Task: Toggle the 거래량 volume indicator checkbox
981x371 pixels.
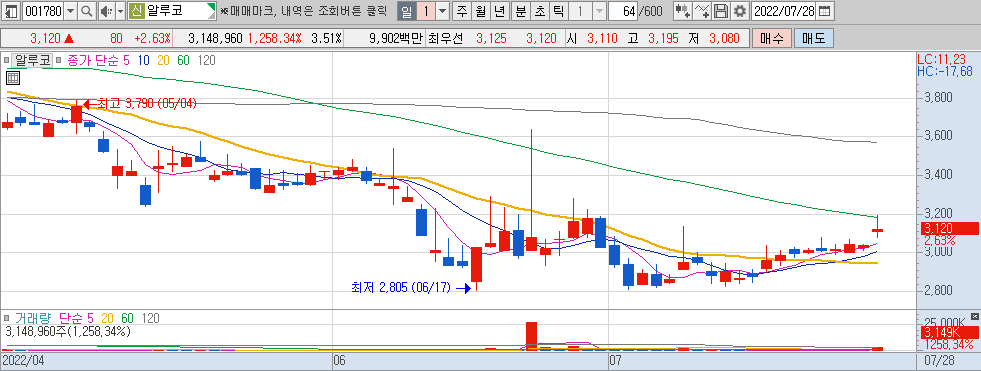Action: pos(7,318)
